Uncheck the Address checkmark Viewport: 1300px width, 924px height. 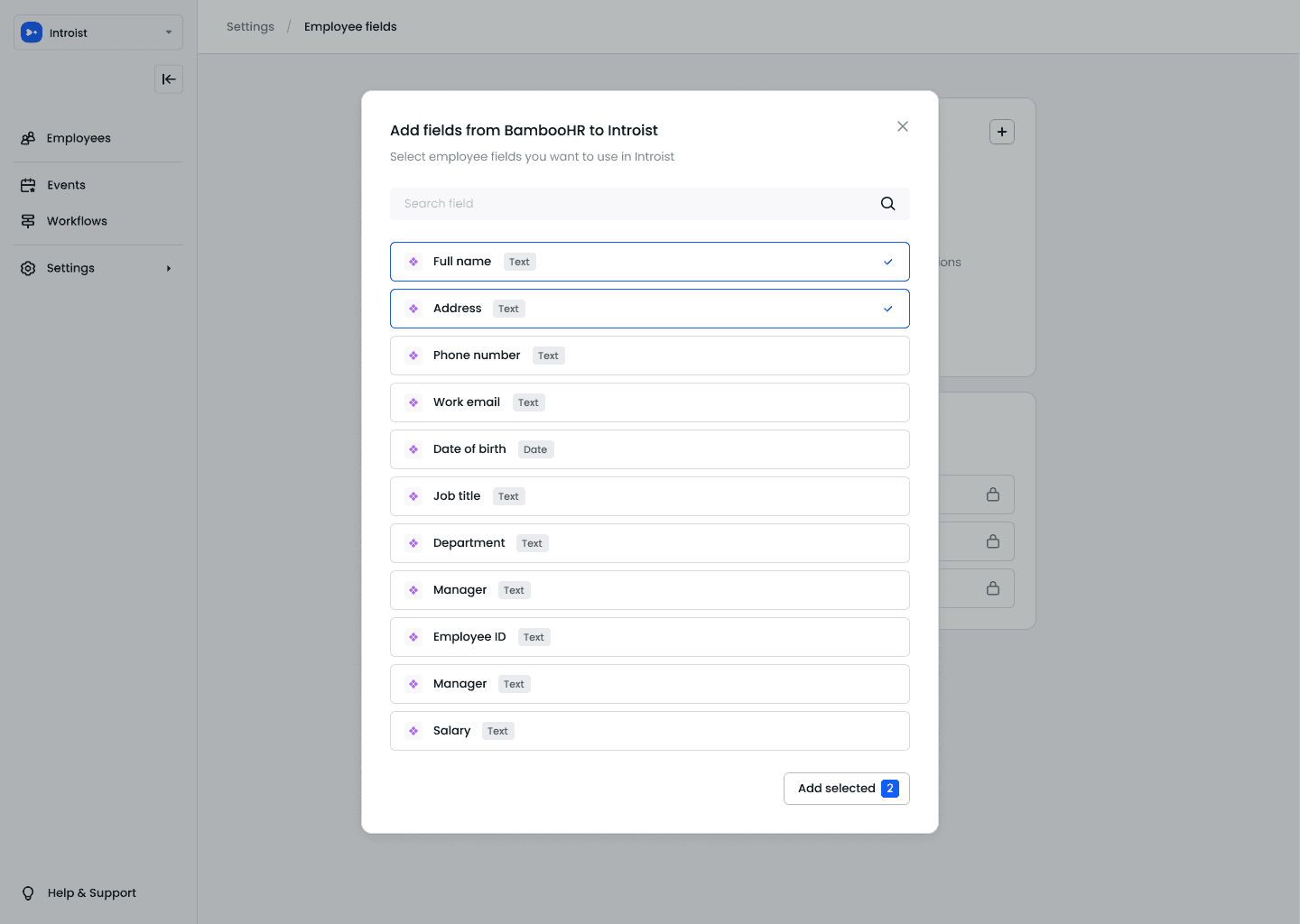888,309
